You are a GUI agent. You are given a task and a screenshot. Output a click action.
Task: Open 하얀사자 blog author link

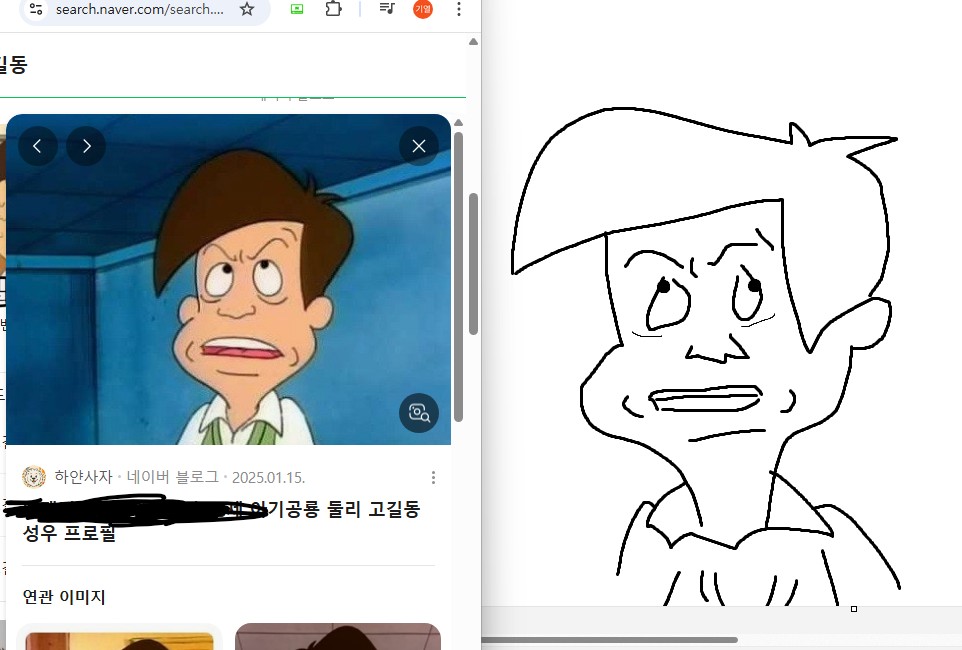tap(83, 477)
